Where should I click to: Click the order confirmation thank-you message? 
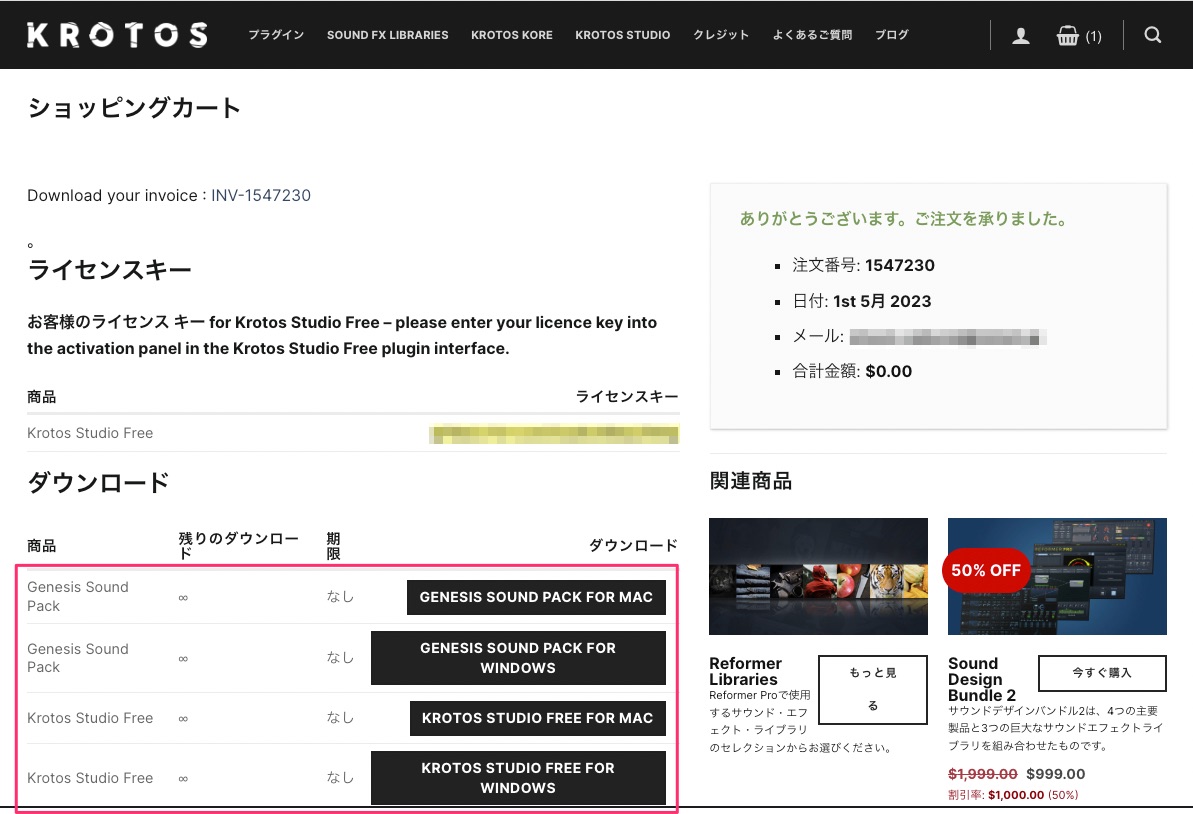(903, 219)
